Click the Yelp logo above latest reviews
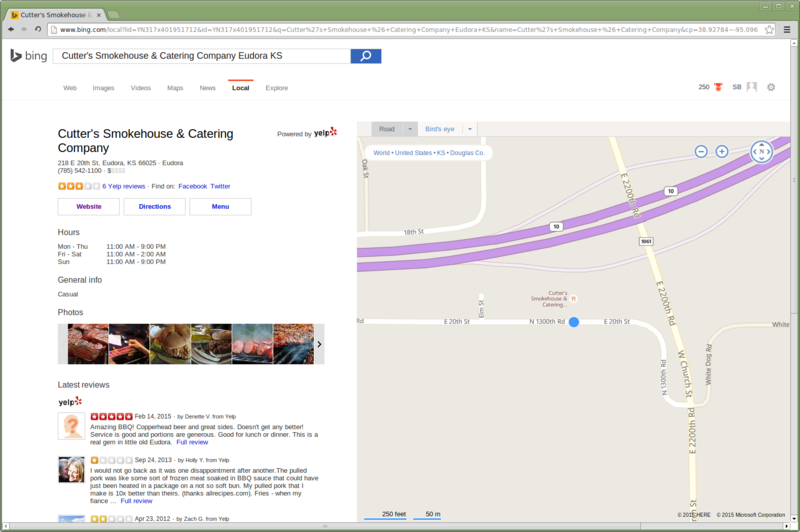Image resolution: width=800 pixels, height=532 pixels. (70, 402)
